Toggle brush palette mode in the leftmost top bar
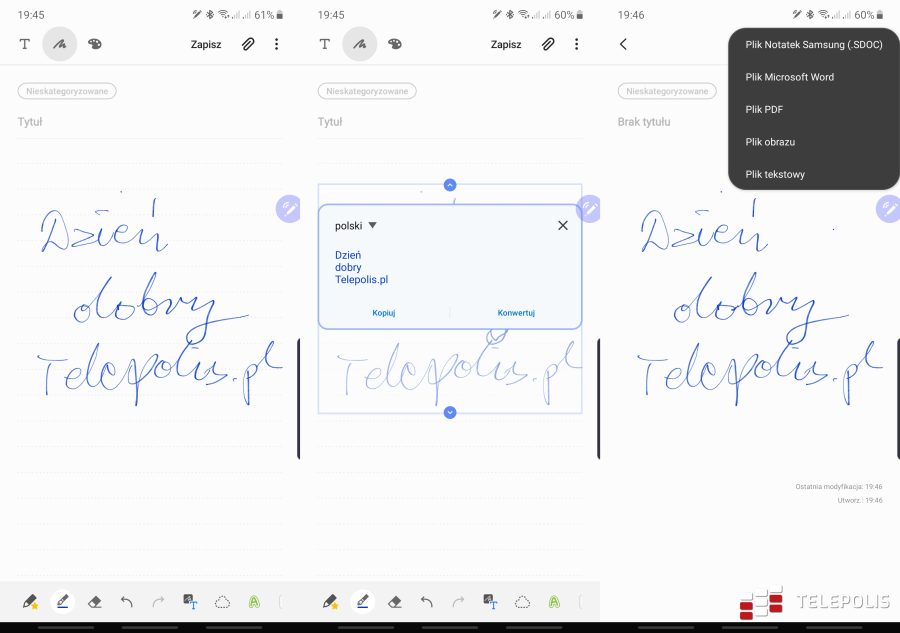Viewport: 900px width, 633px height. [x=95, y=44]
